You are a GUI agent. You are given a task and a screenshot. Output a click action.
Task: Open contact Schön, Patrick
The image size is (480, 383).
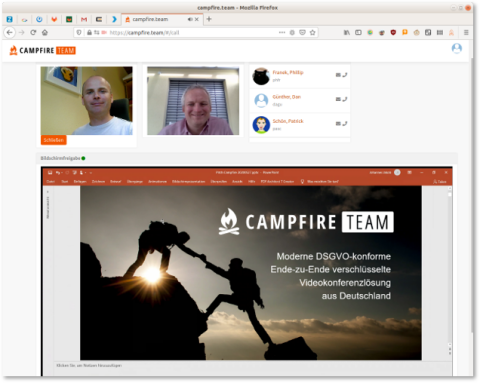(288, 121)
